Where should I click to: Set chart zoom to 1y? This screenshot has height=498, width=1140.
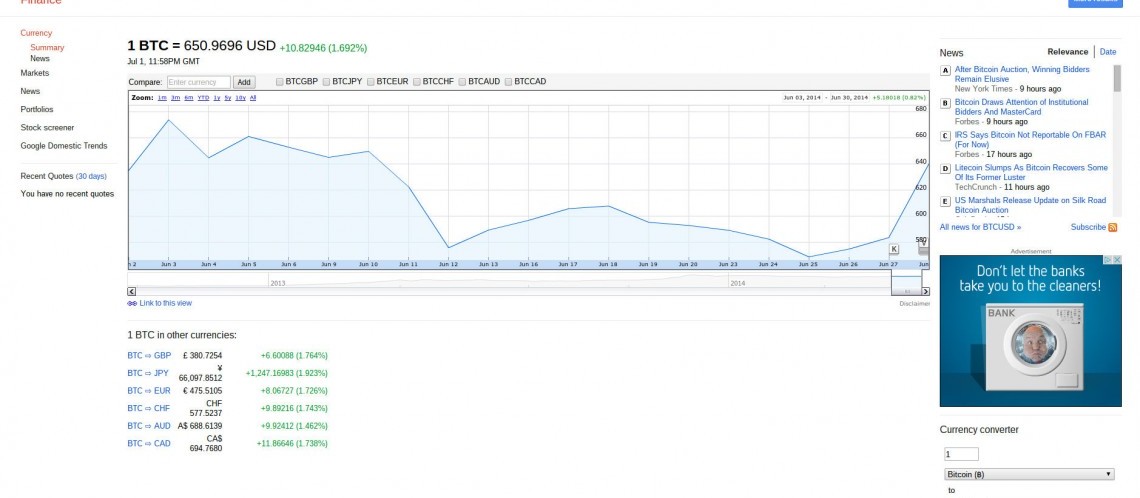point(217,97)
